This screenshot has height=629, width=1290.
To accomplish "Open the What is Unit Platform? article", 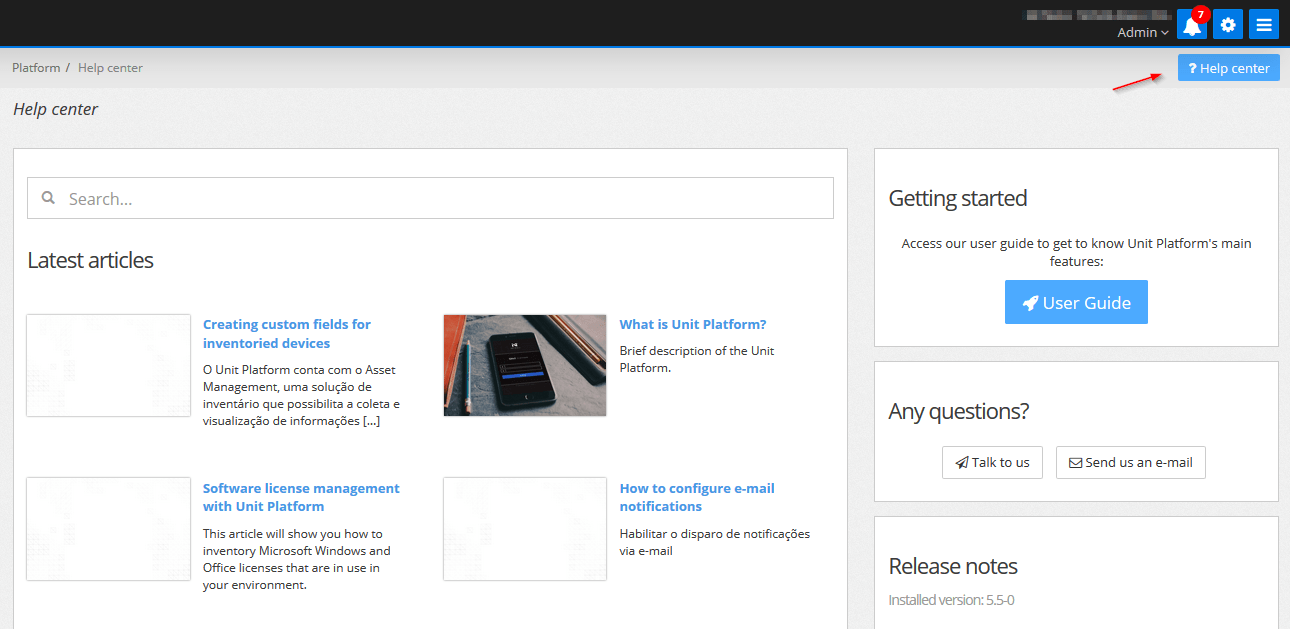I will 693,324.
